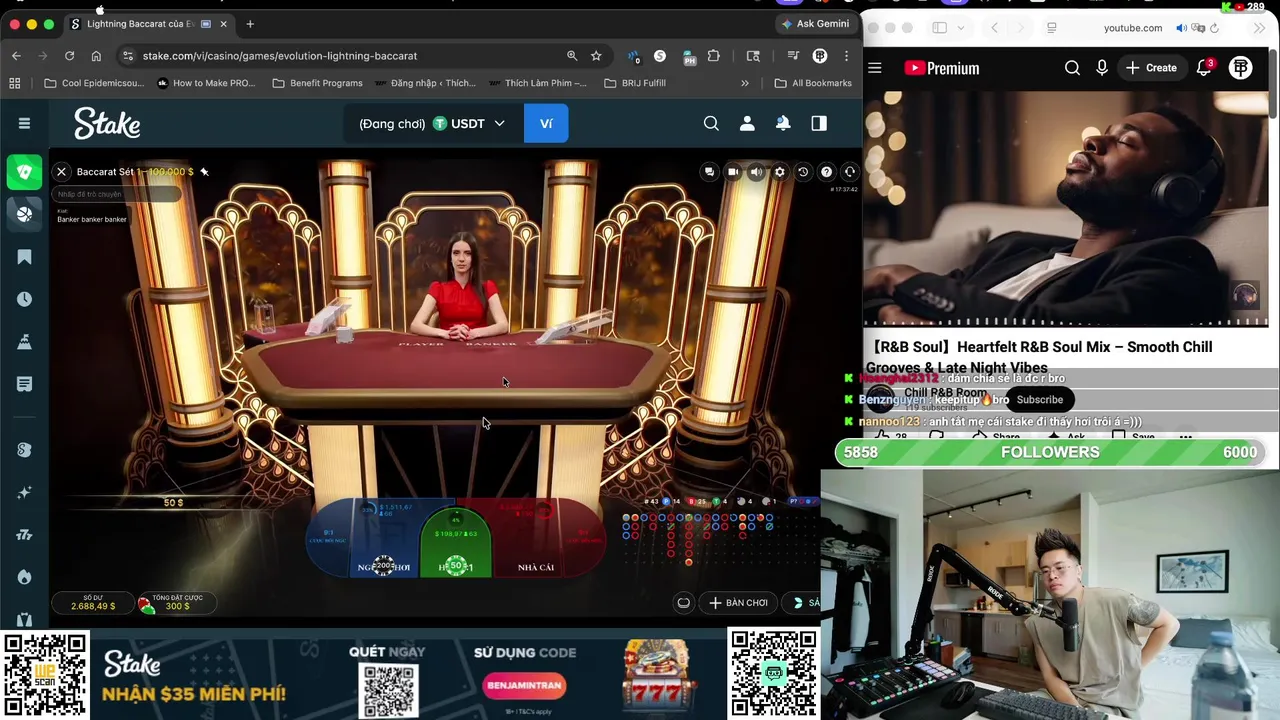The width and height of the screenshot is (1280, 720).
Task: Open YouTube notifications bell
Action: coord(1204,68)
